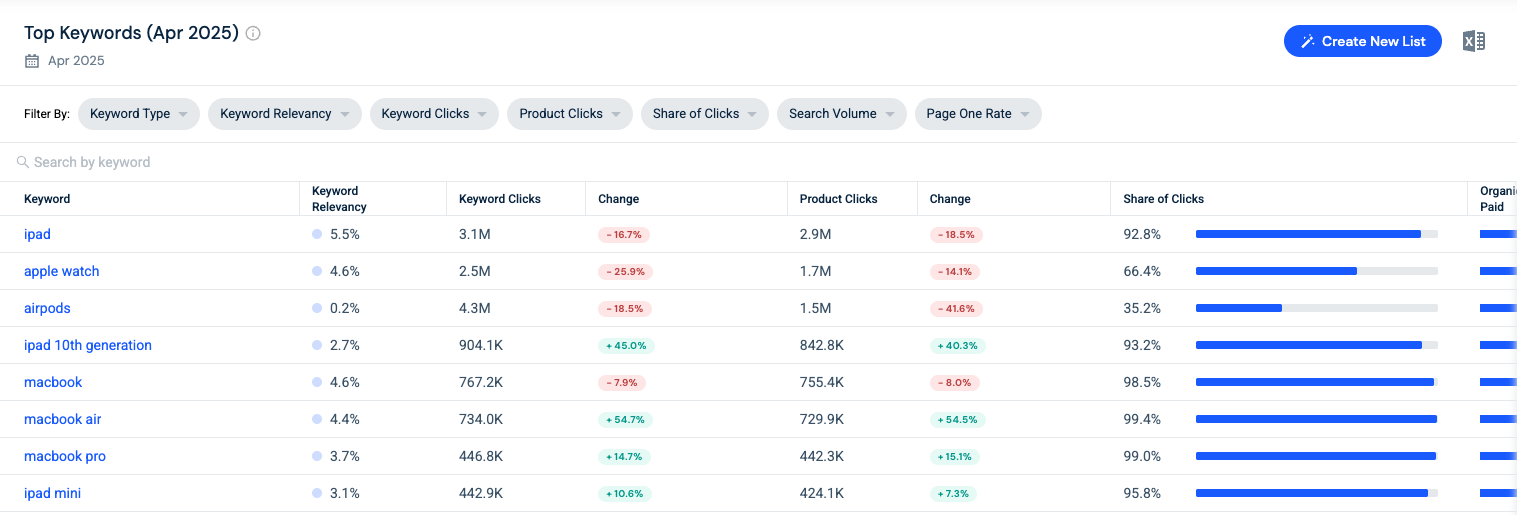The image size is (1517, 515).
Task: Click the +7.3% change badge for ipad mini
Action: pyautogui.click(x=954, y=494)
